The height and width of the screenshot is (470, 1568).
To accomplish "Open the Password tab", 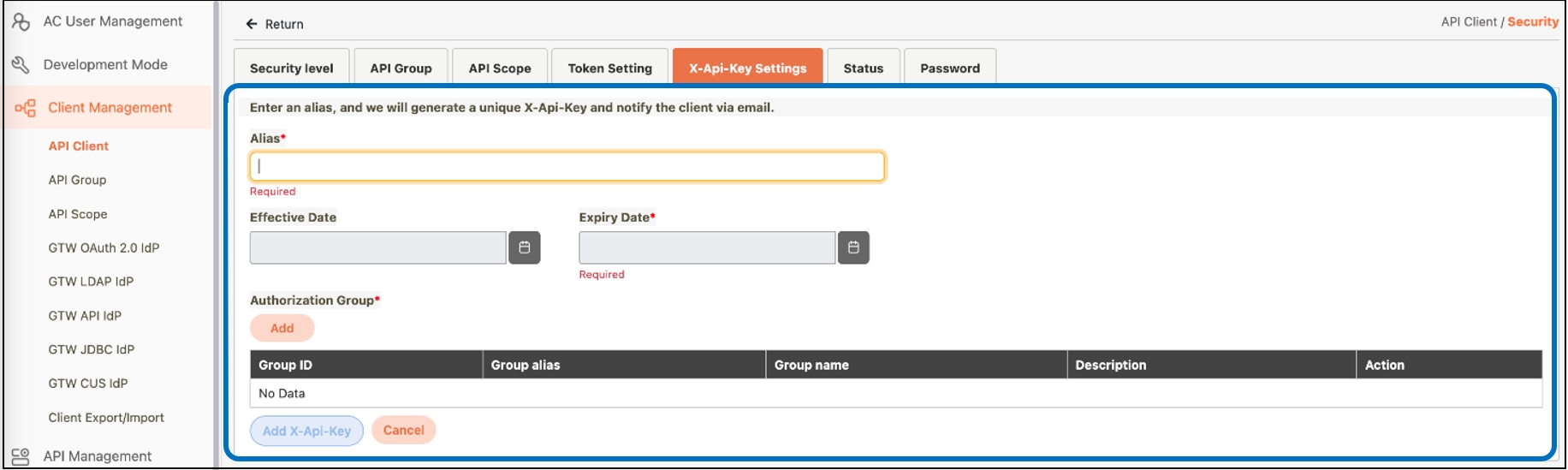I will (949, 68).
